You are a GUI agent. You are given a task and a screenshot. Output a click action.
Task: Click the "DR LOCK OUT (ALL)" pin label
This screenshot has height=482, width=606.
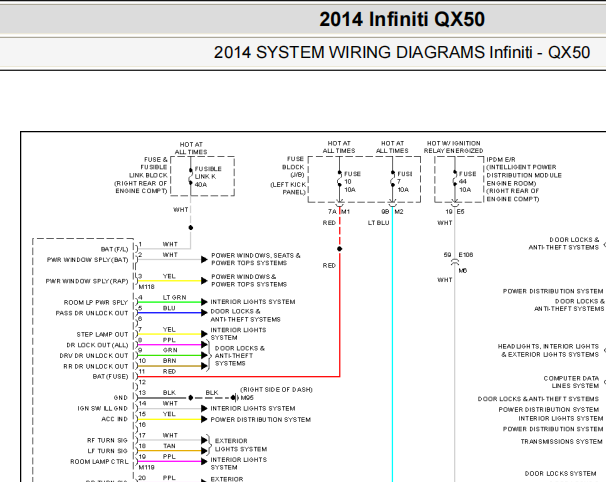(x=97, y=345)
